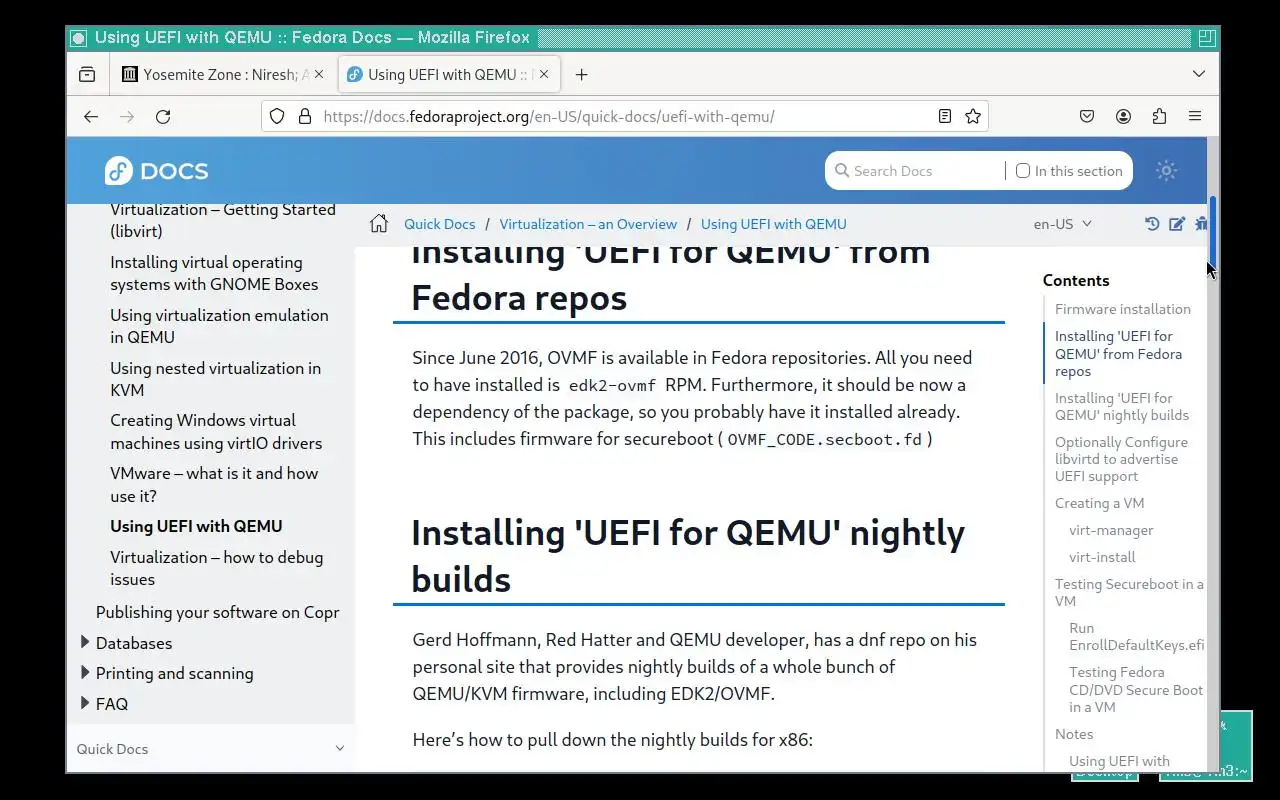The width and height of the screenshot is (1280, 800).
Task: Open Using nested virtualization in KVM
Action: 215,379
